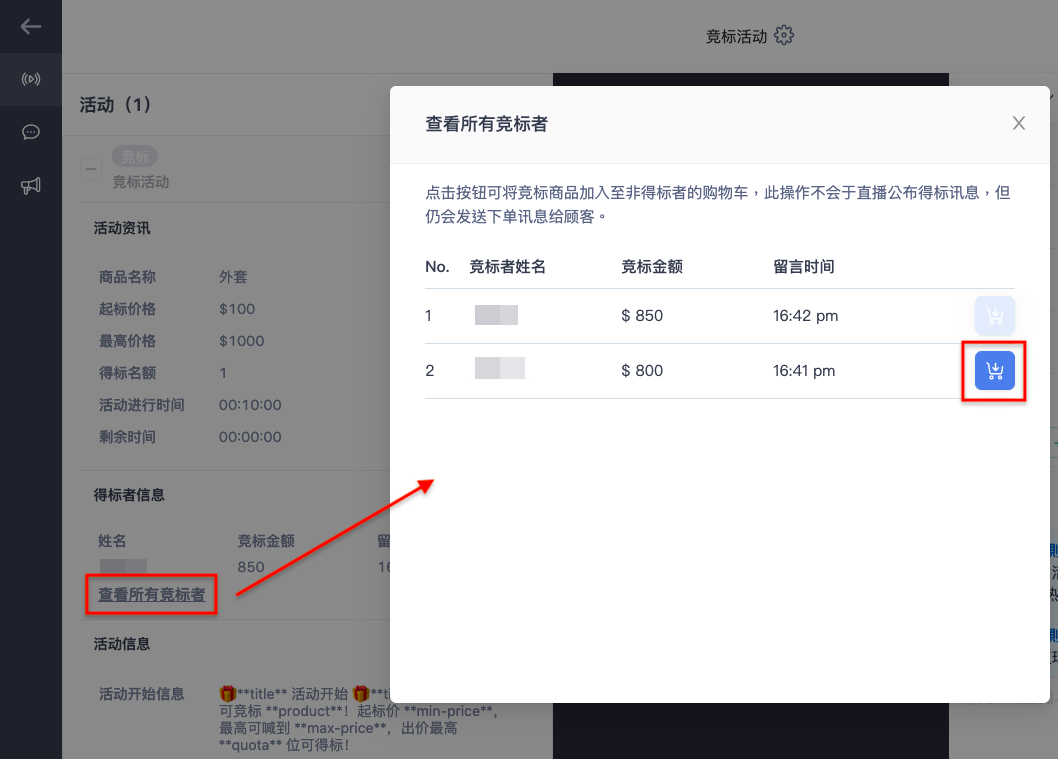Click the disabled cart button for $850 bidder
This screenshot has width=1058, height=759.
pos(994,316)
